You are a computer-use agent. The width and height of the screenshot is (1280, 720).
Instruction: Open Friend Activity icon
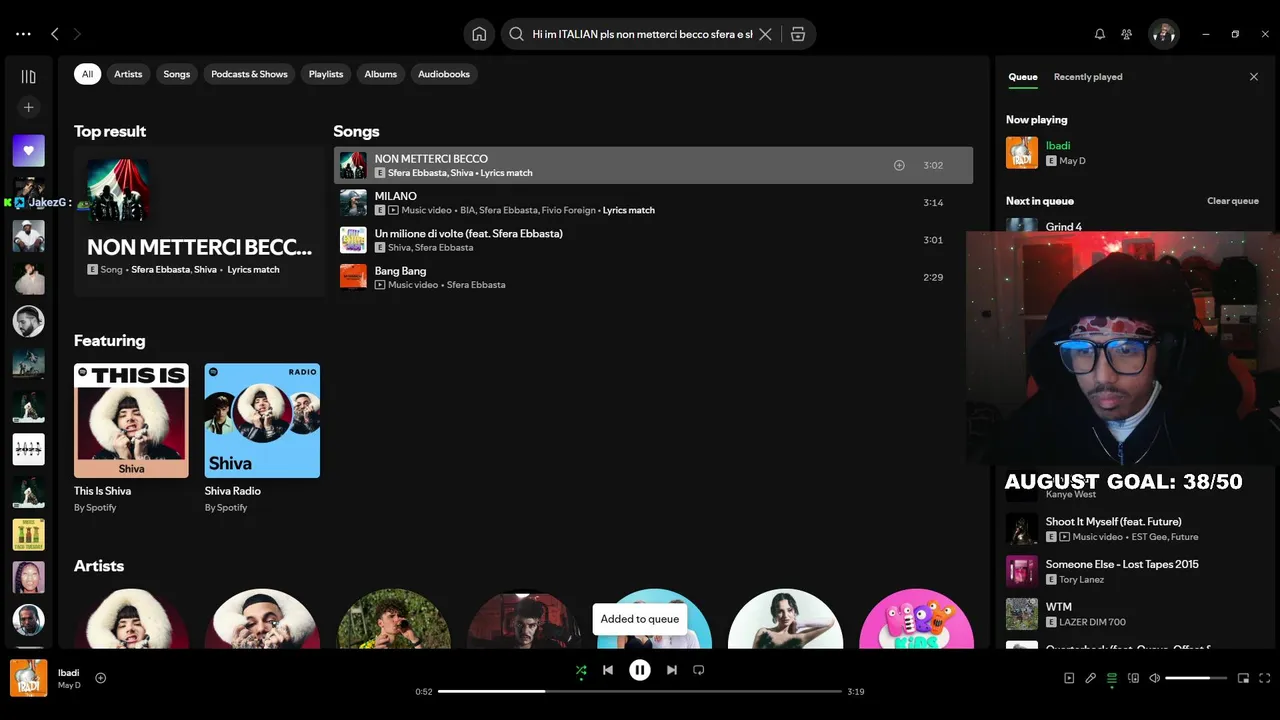(1127, 34)
